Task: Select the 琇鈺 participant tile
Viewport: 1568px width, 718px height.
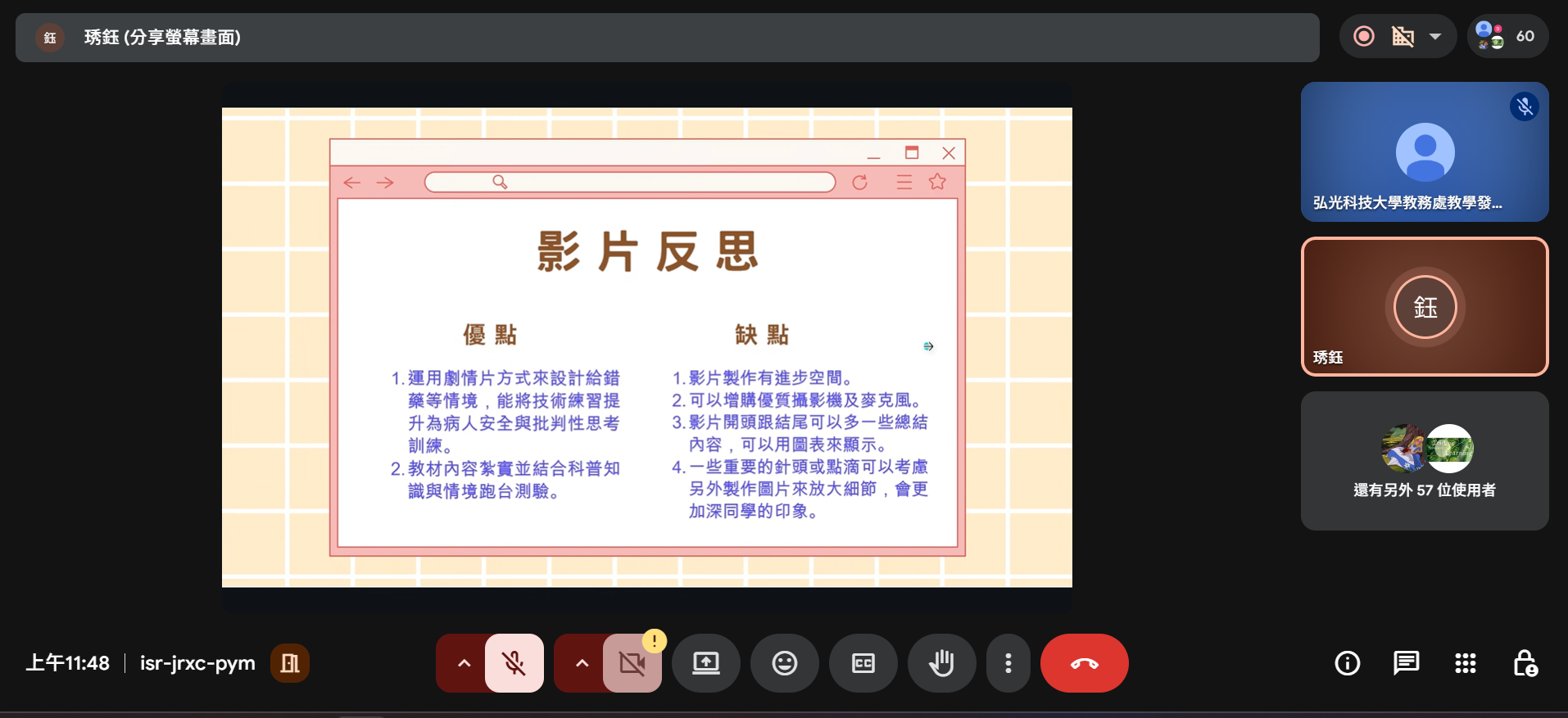Action: point(1424,307)
